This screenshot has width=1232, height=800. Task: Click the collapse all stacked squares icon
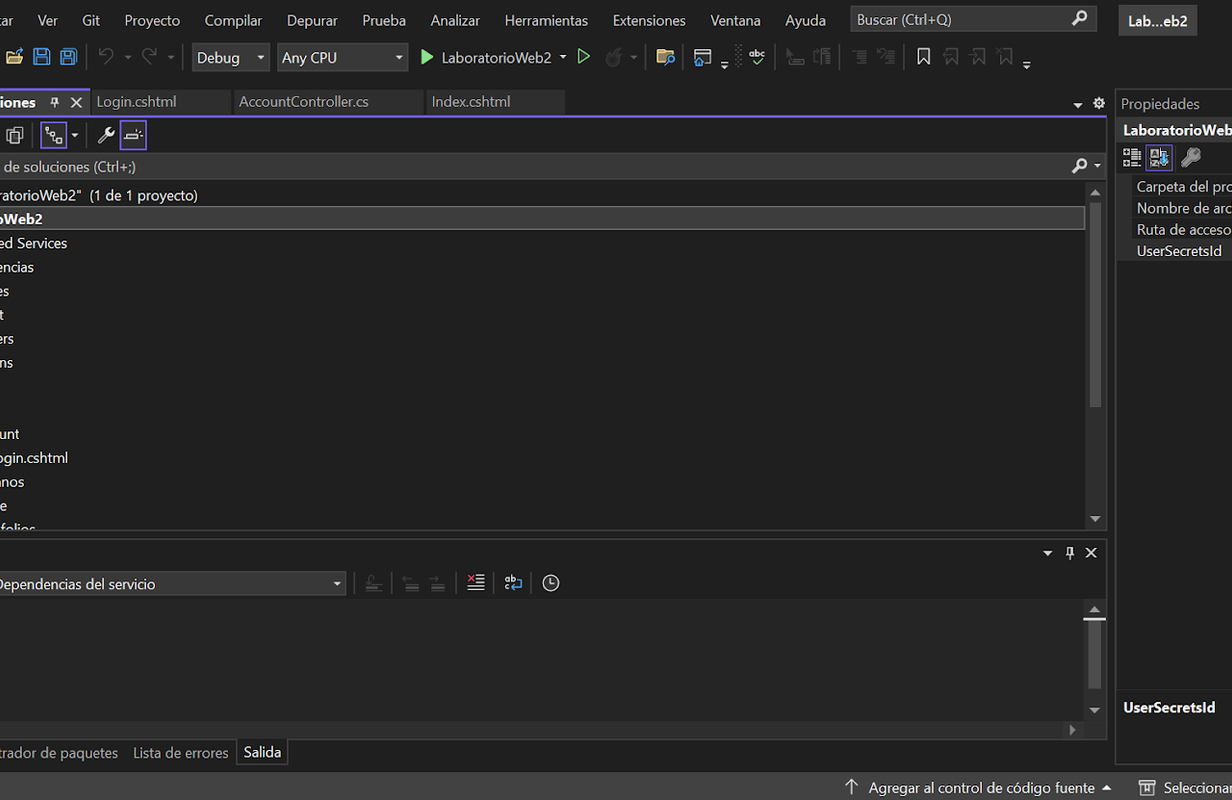click(x=15, y=135)
